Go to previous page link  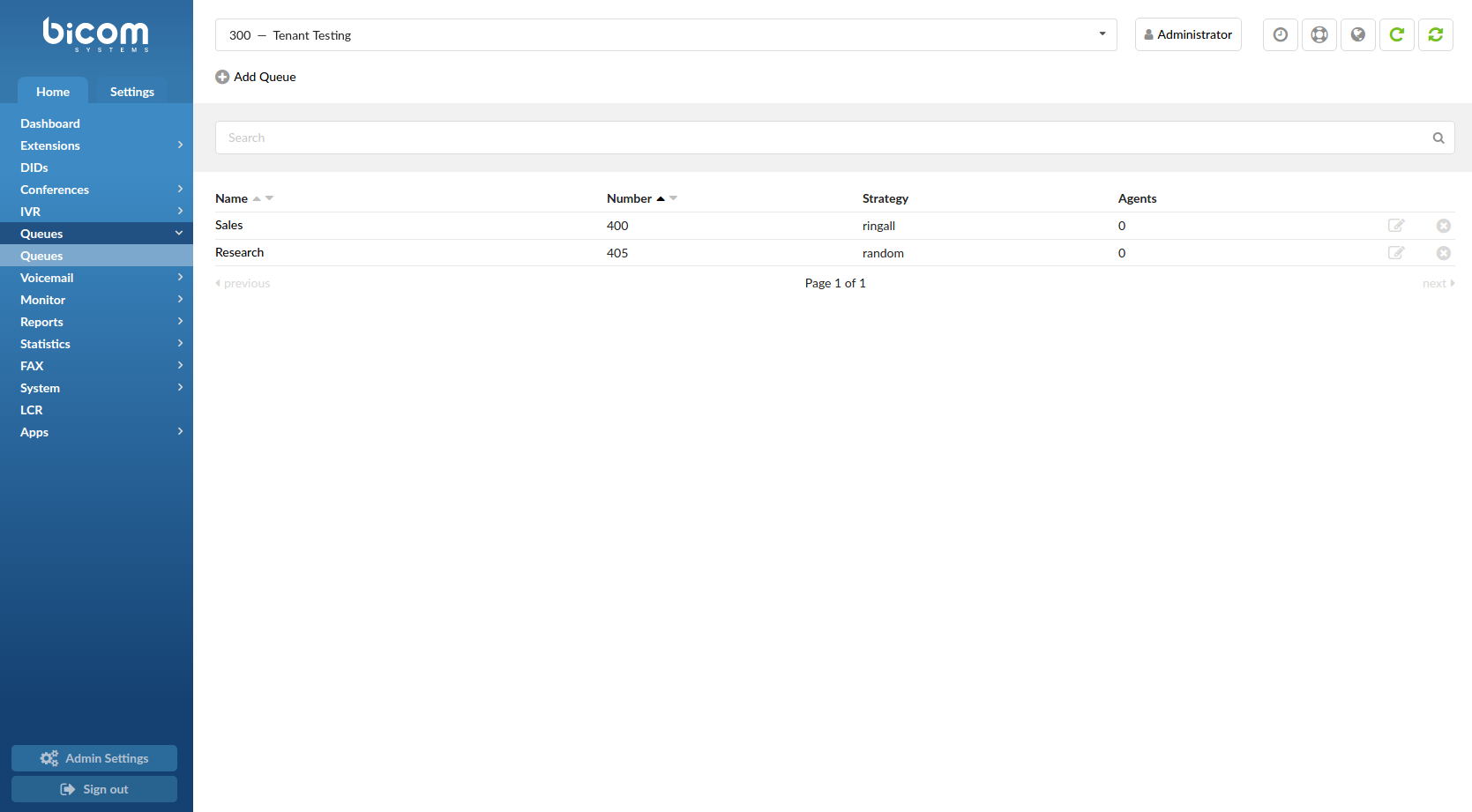(243, 283)
